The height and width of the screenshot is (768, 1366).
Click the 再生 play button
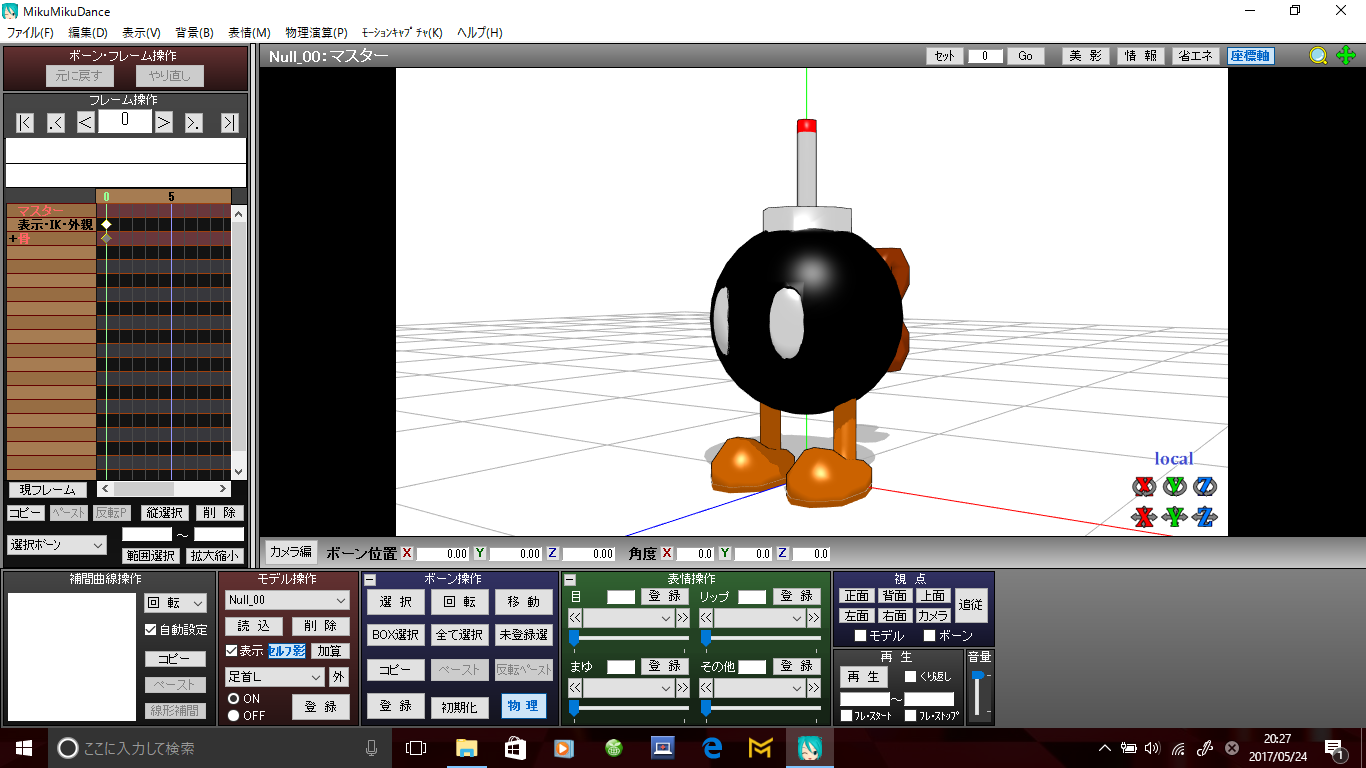863,677
